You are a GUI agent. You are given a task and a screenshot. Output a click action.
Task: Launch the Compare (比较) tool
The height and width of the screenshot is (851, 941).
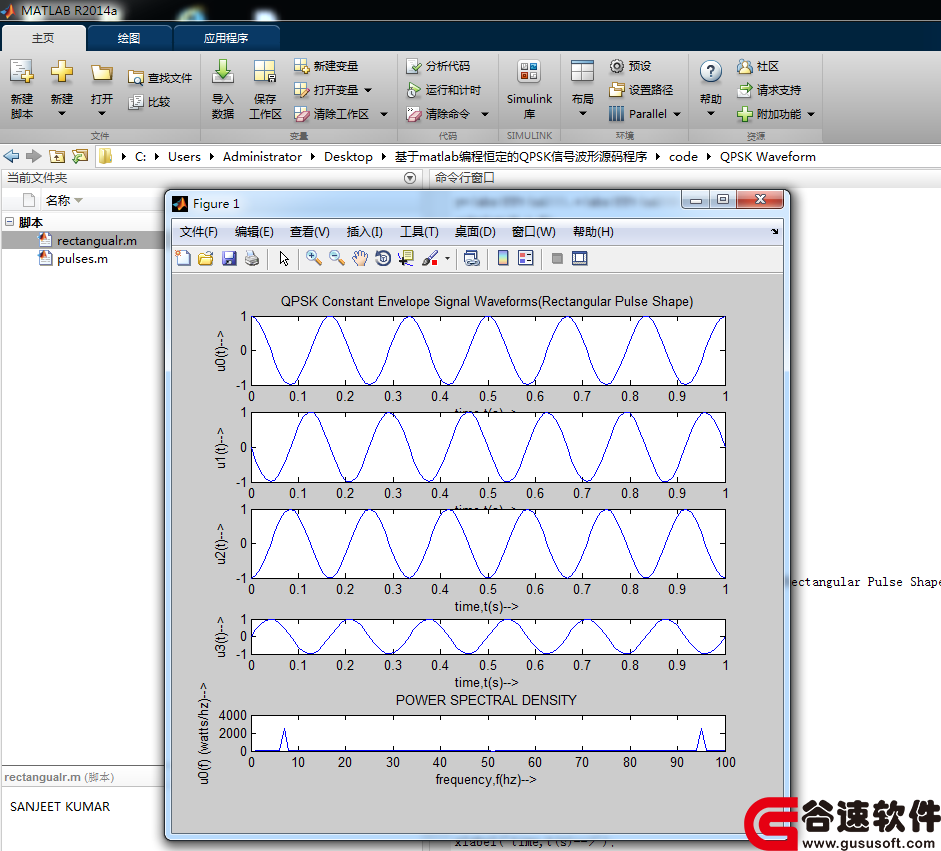tap(149, 102)
